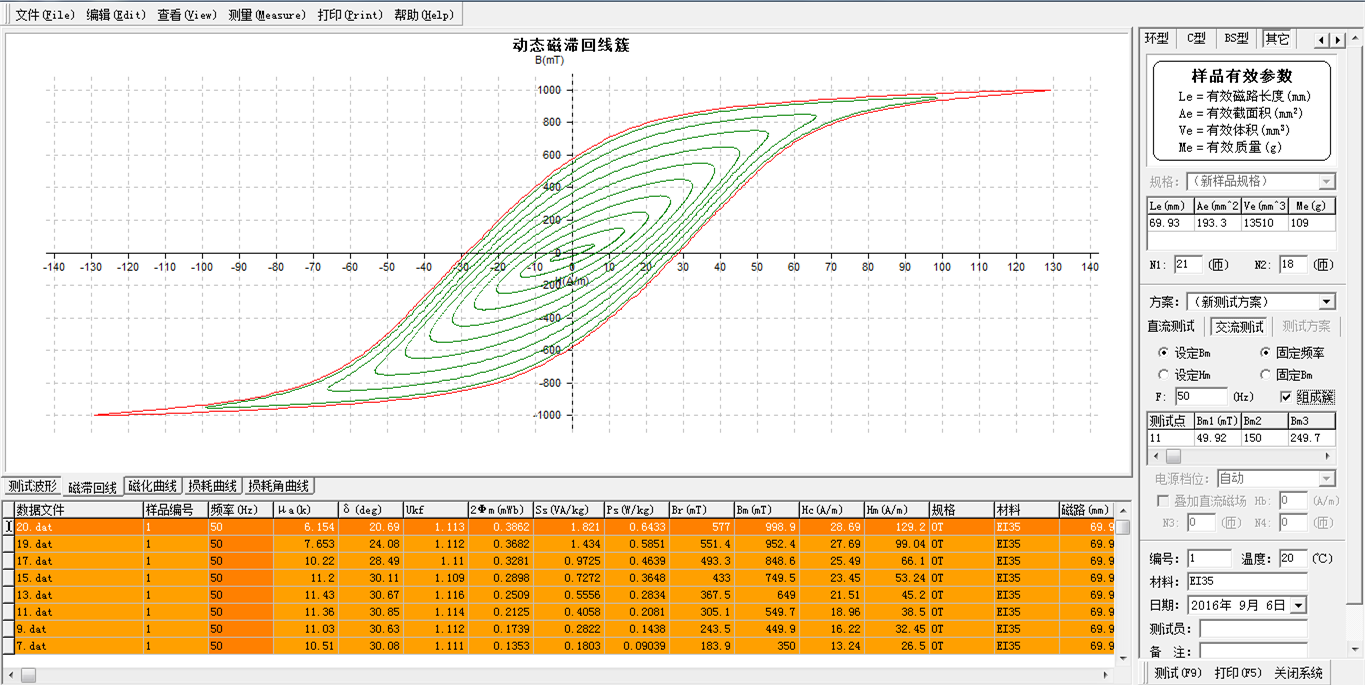Open the 打印(Print) menu
This screenshot has height=685, width=1365.
click(x=350, y=15)
